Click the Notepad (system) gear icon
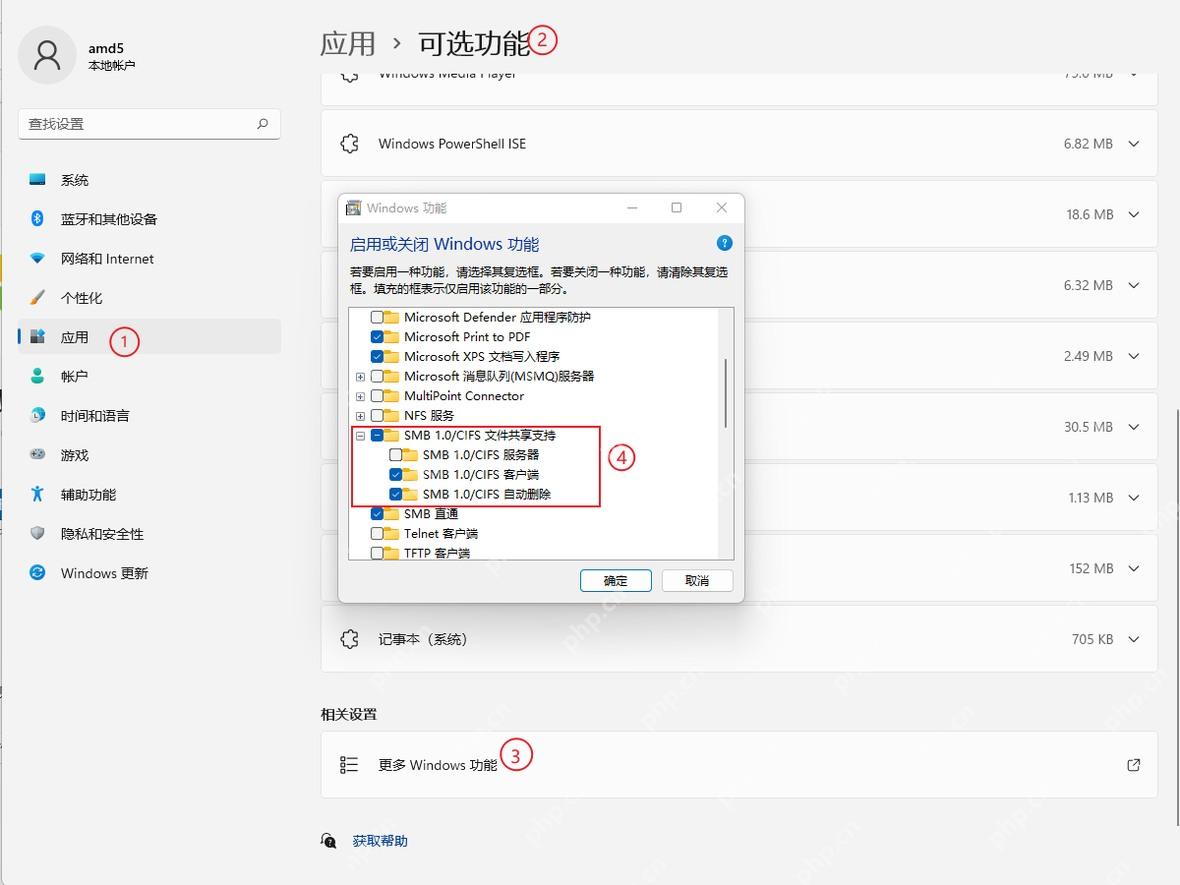1180x885 pixels. 349,639
